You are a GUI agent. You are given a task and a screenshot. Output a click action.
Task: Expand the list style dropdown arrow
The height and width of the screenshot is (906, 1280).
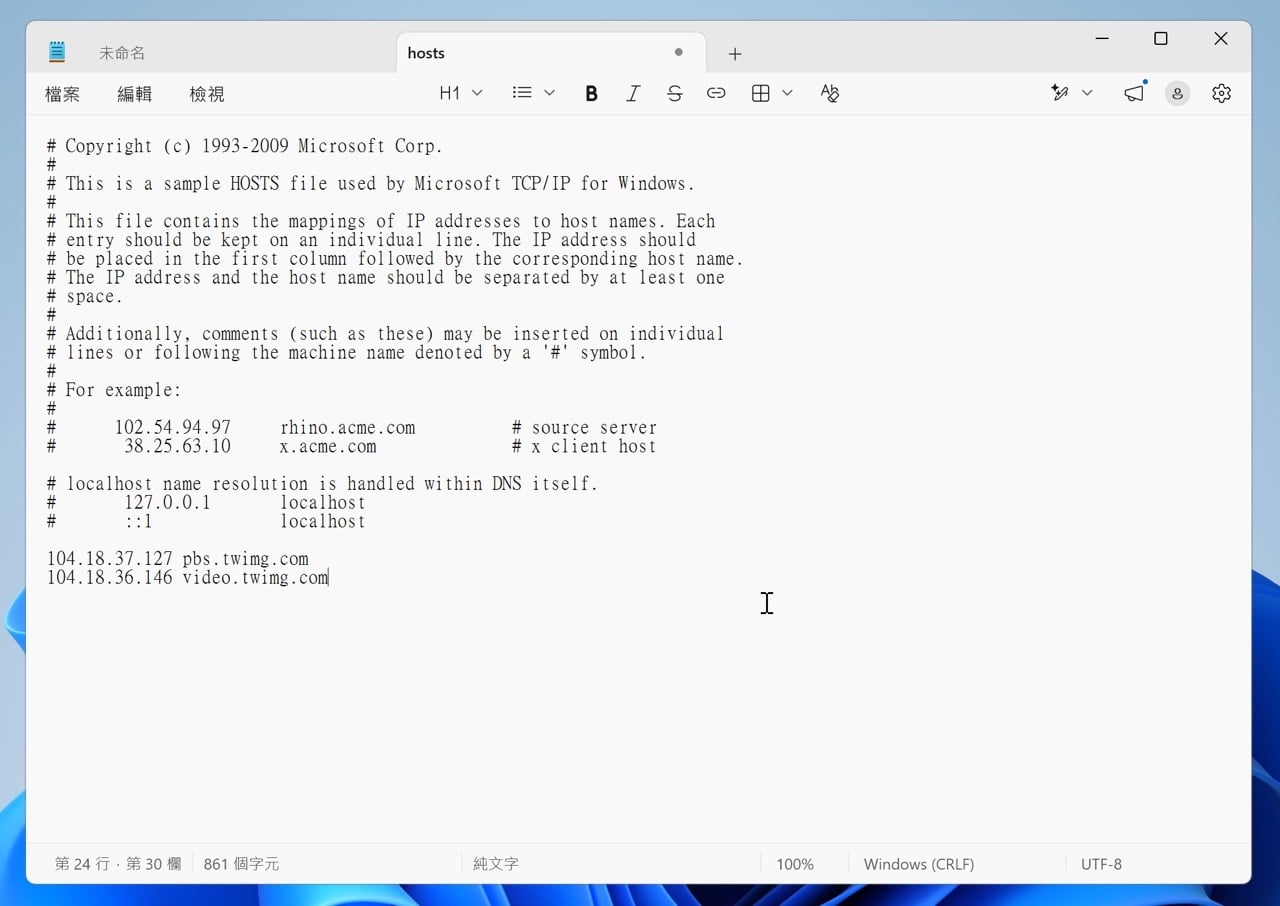549,93
